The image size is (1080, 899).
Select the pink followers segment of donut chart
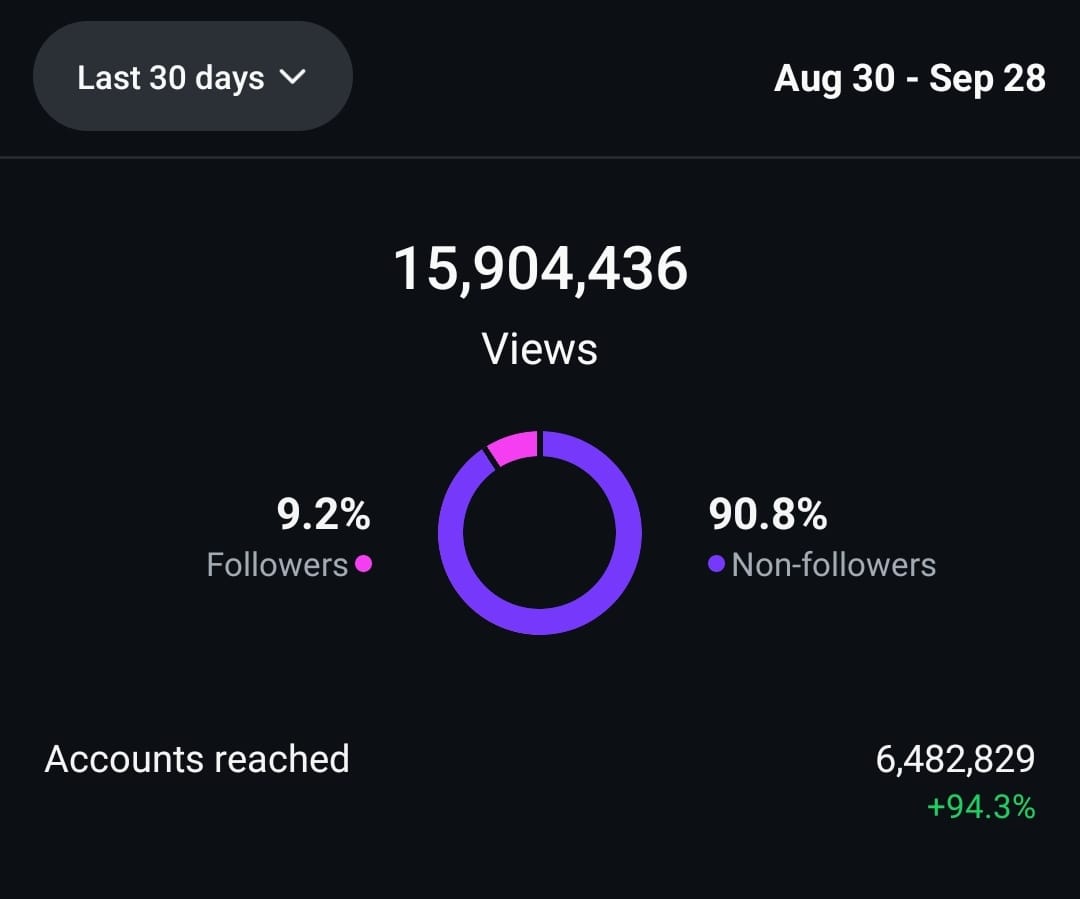[x=513, y=448]
